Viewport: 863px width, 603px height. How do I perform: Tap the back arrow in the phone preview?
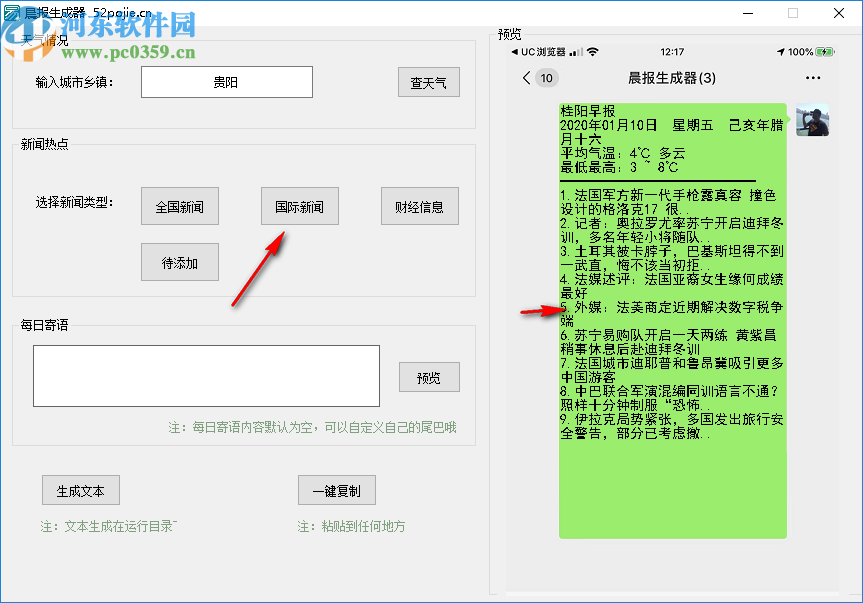click(x=527, y=78)
